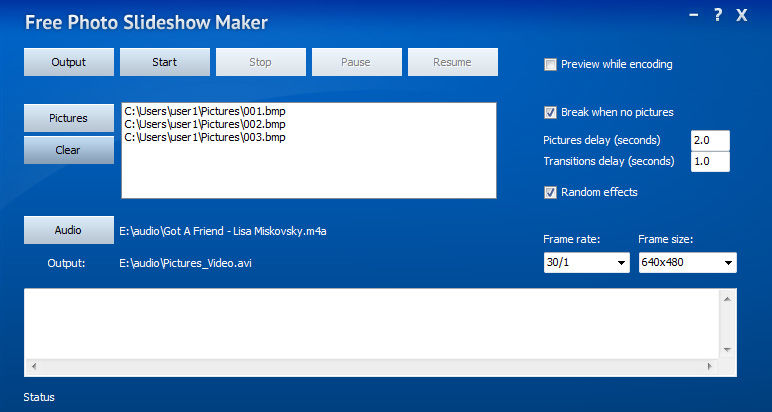Image resolution: width=772 pixels, height=412 pixels.
Task: Click the log scrollbar up arrow
Action: (x=727, y=299)
